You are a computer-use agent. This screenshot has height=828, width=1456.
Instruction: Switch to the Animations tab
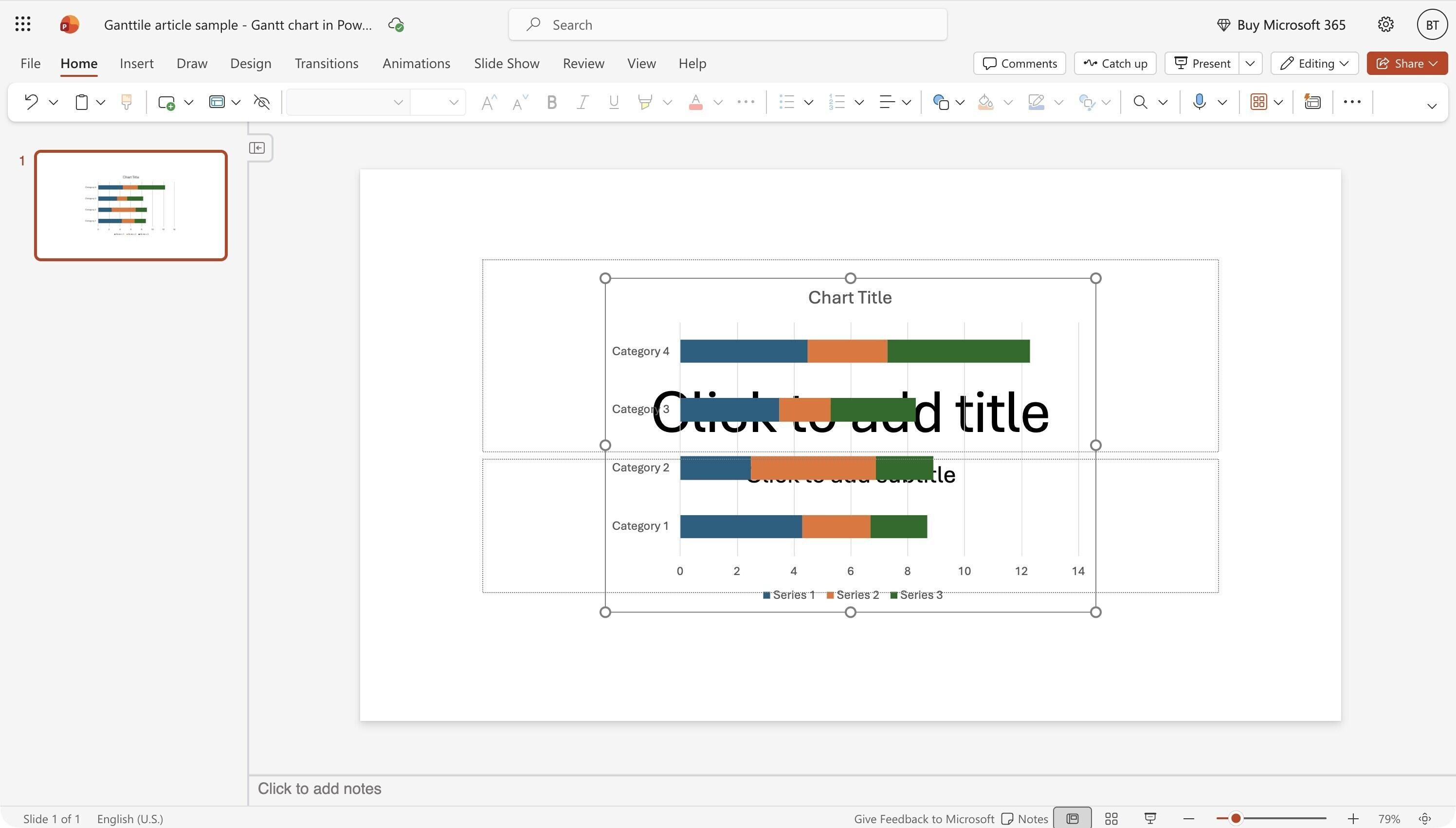(x=417, y=64)
